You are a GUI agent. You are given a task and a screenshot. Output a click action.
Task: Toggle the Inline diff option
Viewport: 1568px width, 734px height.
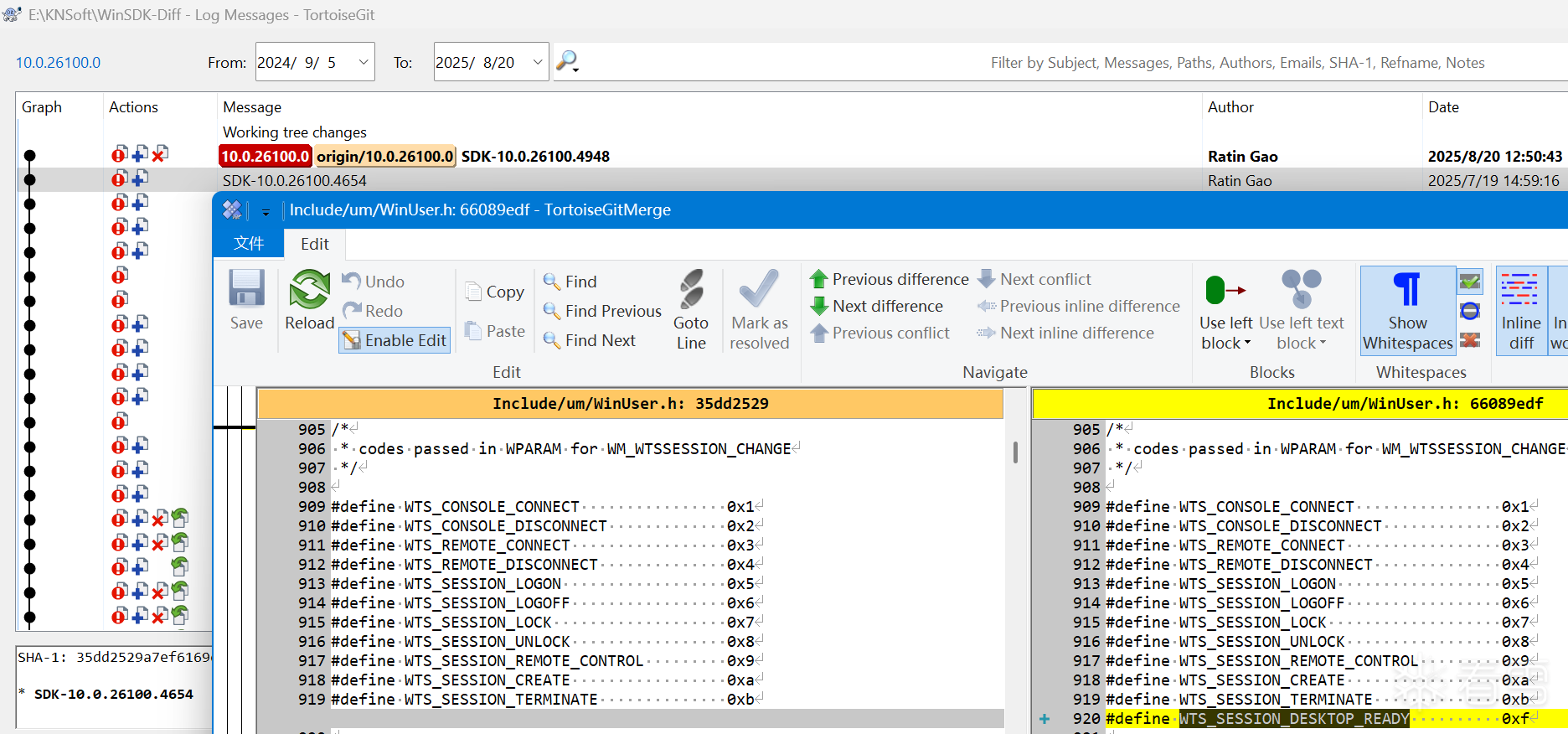[1520, 311]
